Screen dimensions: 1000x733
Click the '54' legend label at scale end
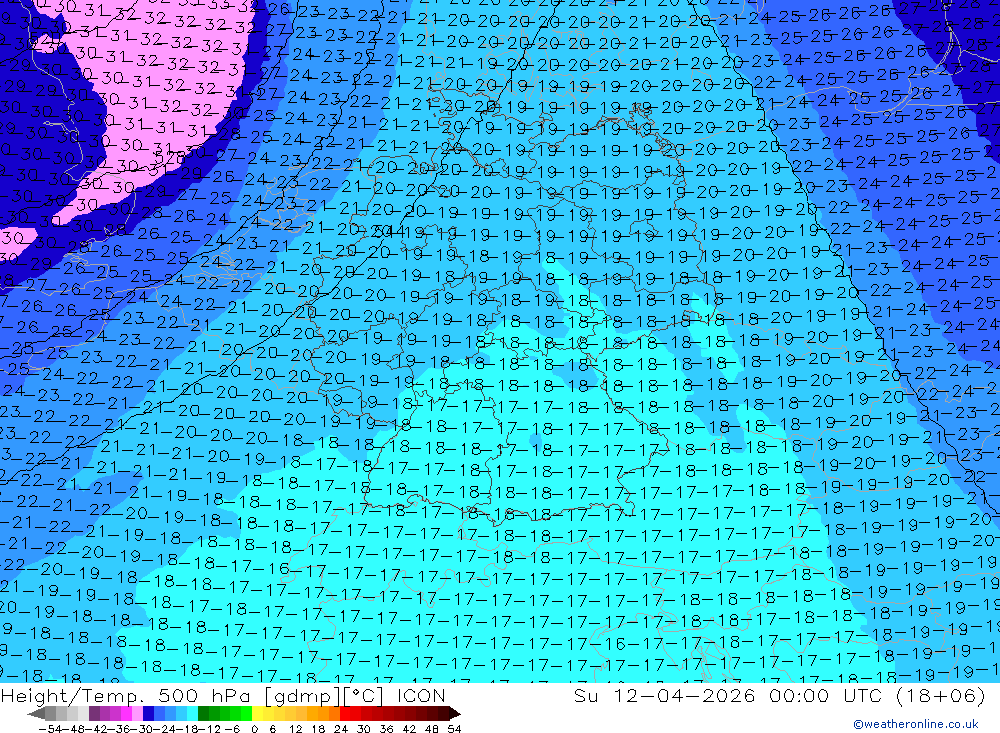[454, 729]
